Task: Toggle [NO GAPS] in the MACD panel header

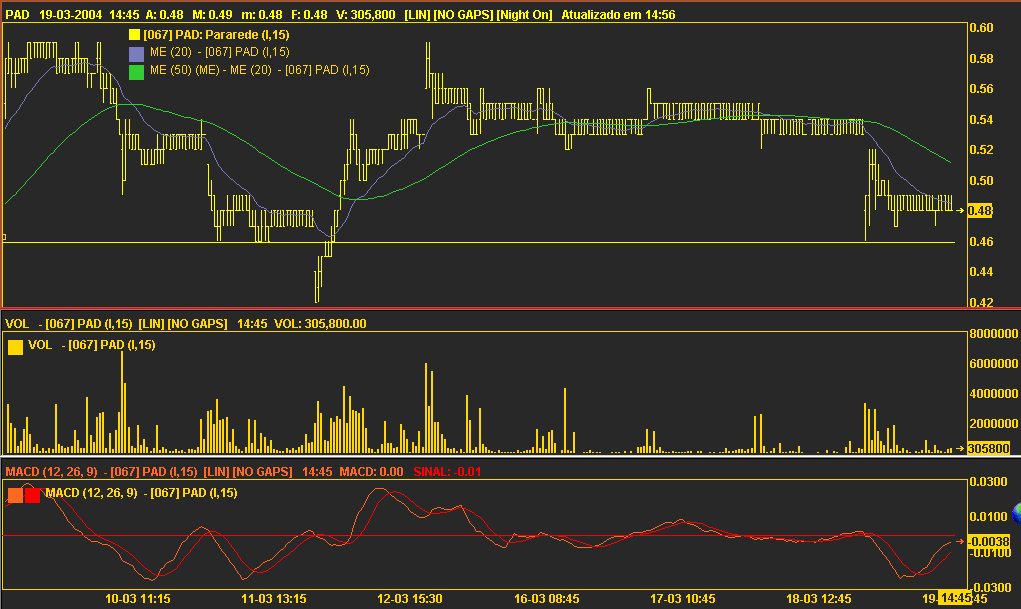Action: (262, 472)
